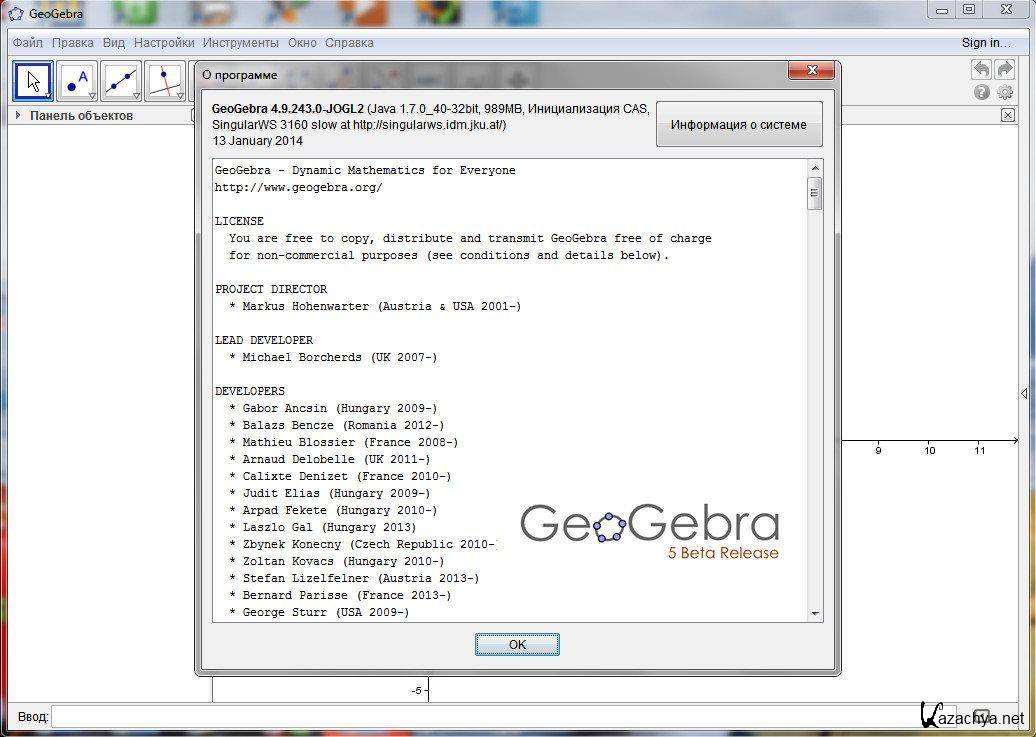Select the New Point tool
This screenshot has width=1036, height=737.
tap(76, 81)
